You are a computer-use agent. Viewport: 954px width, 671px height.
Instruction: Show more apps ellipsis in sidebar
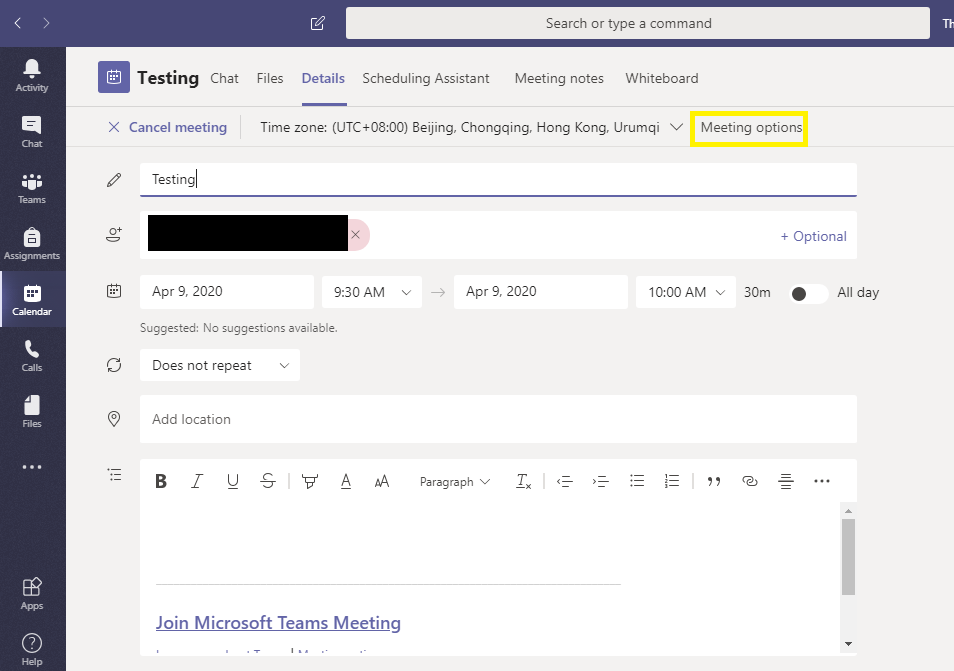32,467
